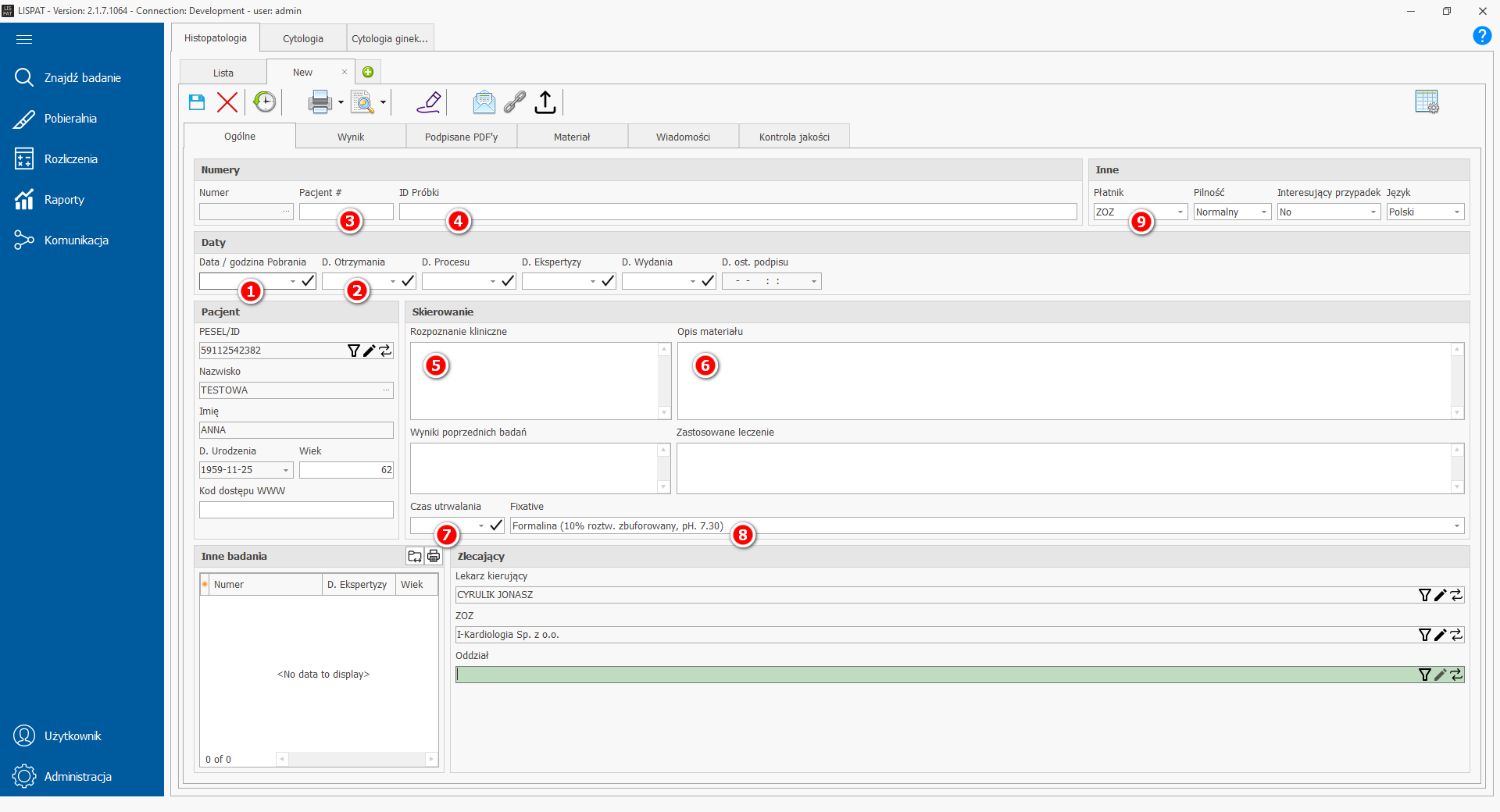Expand the Fixative dropdown with Formalina

coord(1456,526)
